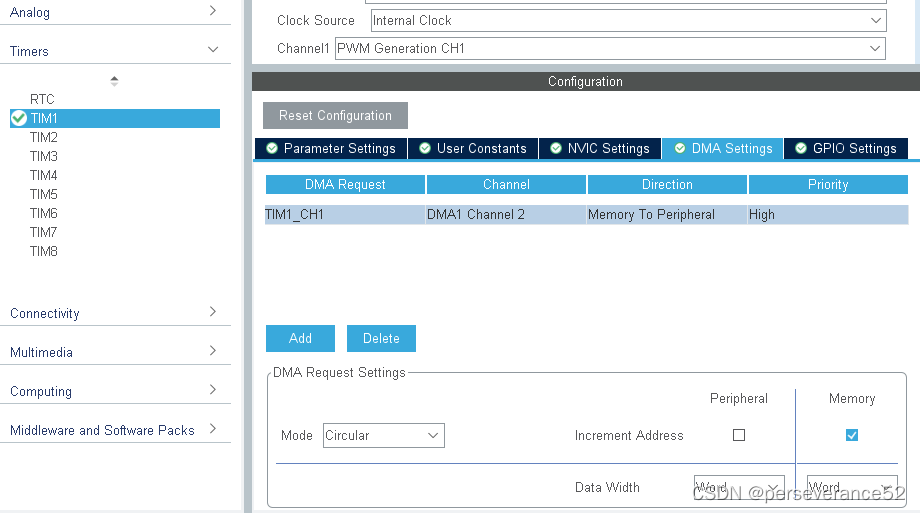Expand the Multimedia category
920x513 pixels.
[x=213, y=350]
